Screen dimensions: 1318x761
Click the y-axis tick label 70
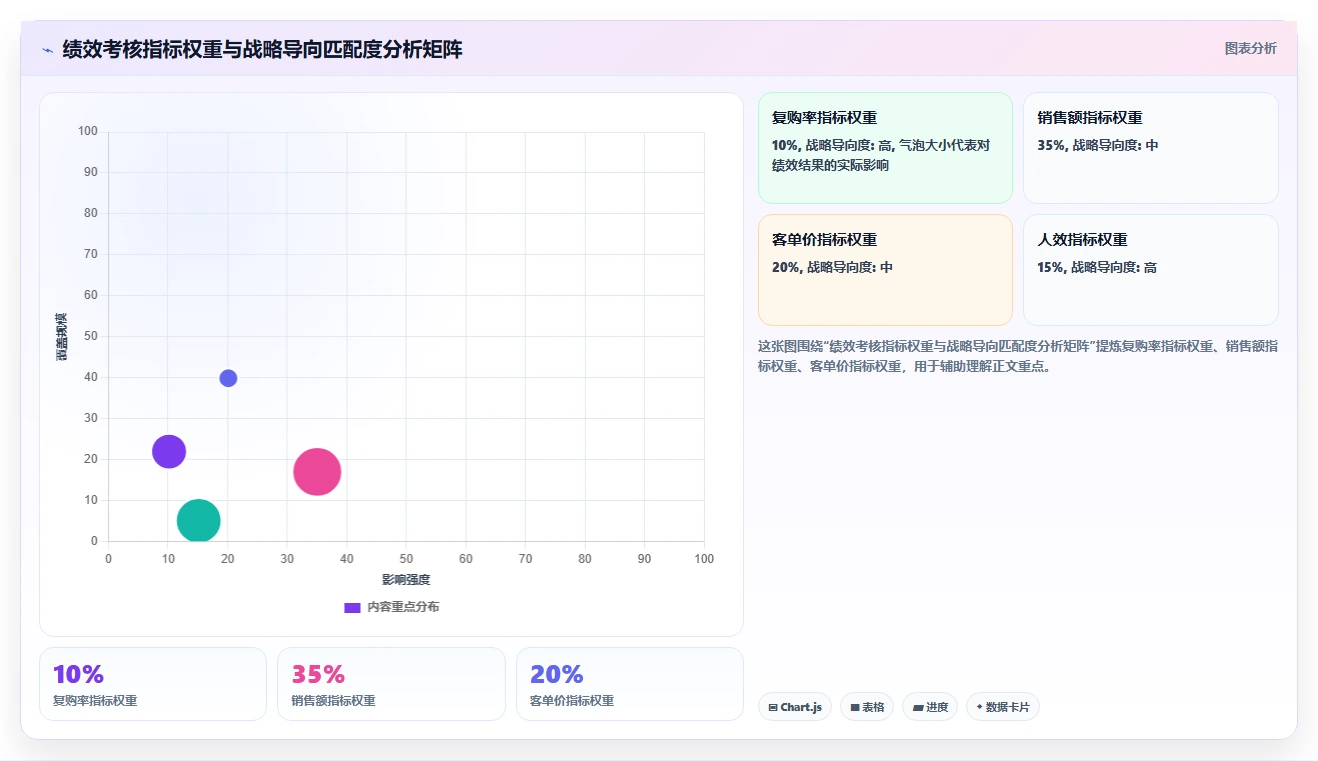click(x=91, y=254)
